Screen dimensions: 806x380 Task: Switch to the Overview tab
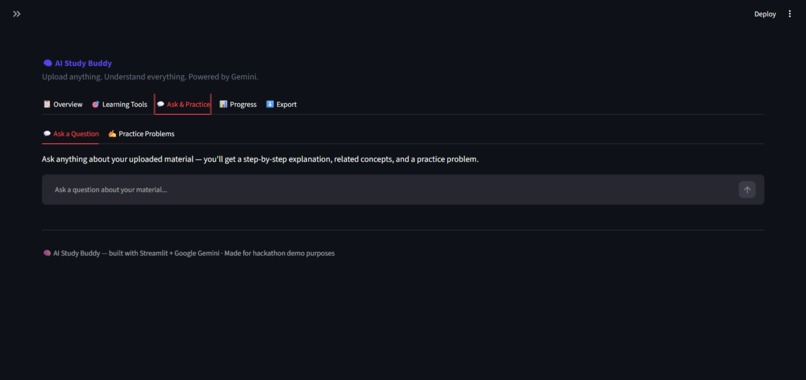[63, 104]
